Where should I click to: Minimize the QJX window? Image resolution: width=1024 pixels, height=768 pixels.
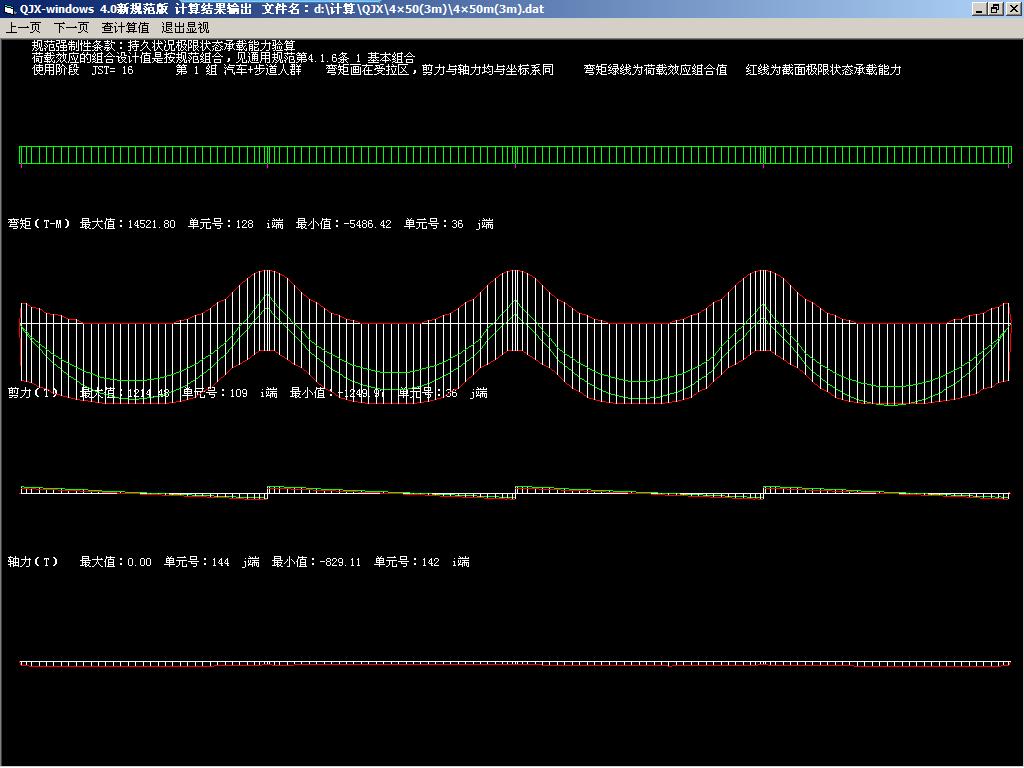click(979, 8)
